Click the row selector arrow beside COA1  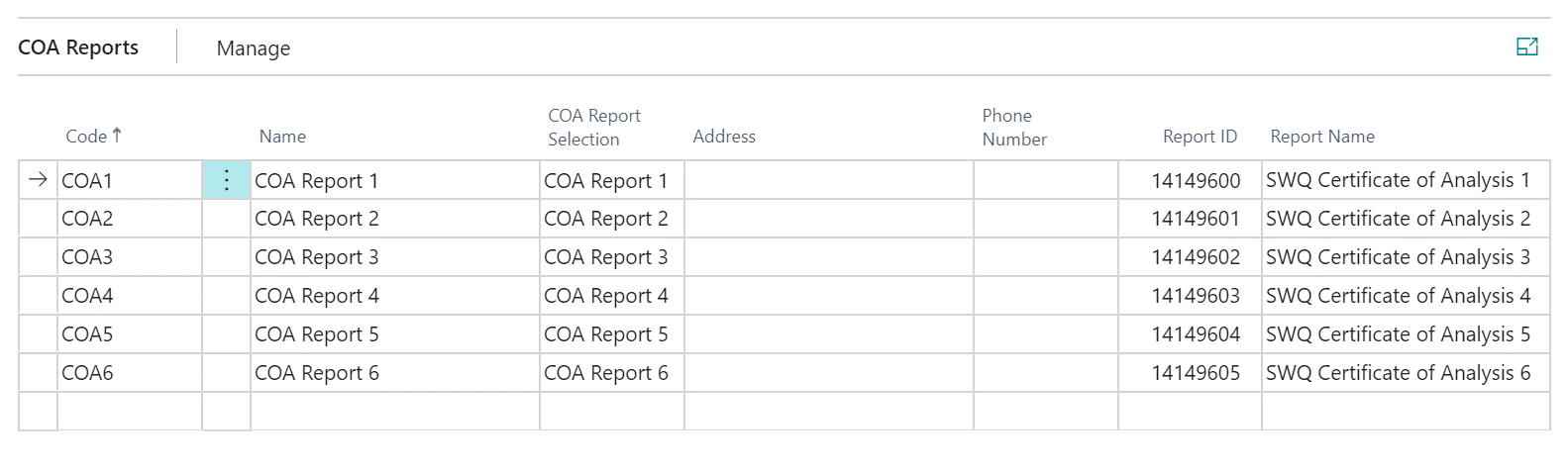point(38,180)
